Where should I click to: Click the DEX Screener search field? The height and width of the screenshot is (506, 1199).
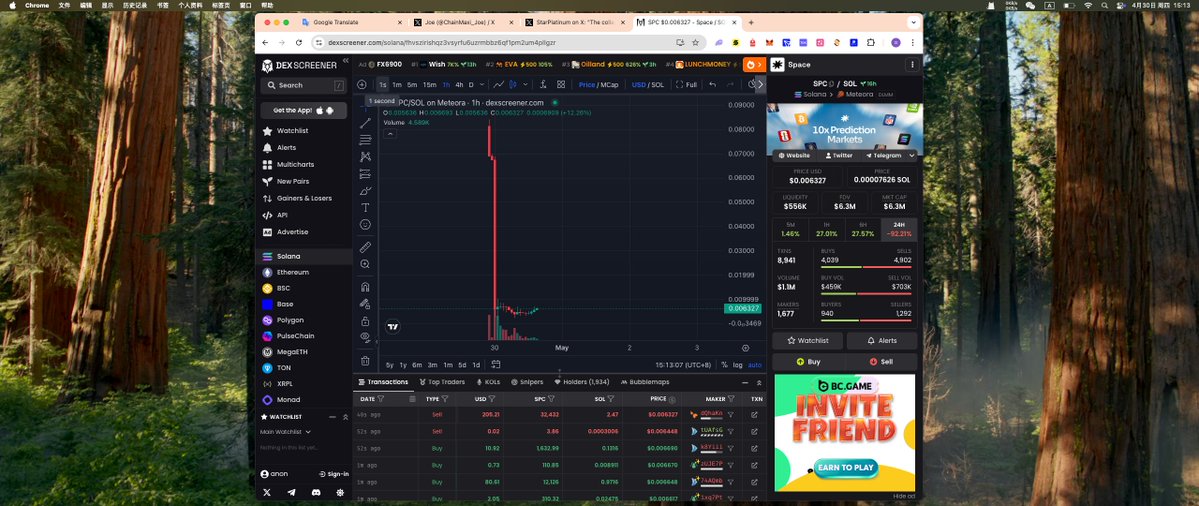pyautogui.click(x=304, y=86)
